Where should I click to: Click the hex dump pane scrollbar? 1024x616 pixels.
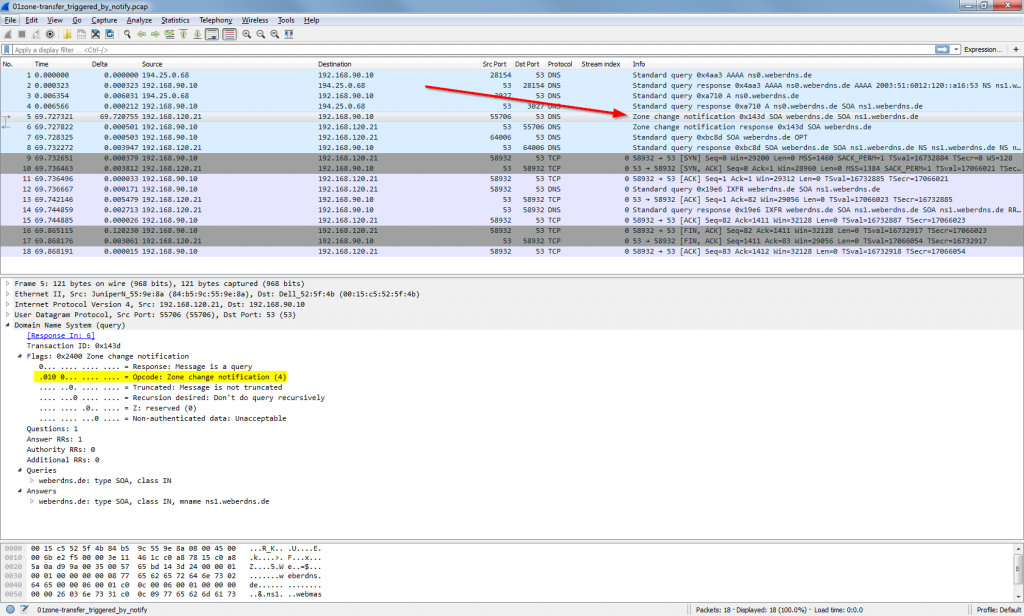coord(1017,570)
